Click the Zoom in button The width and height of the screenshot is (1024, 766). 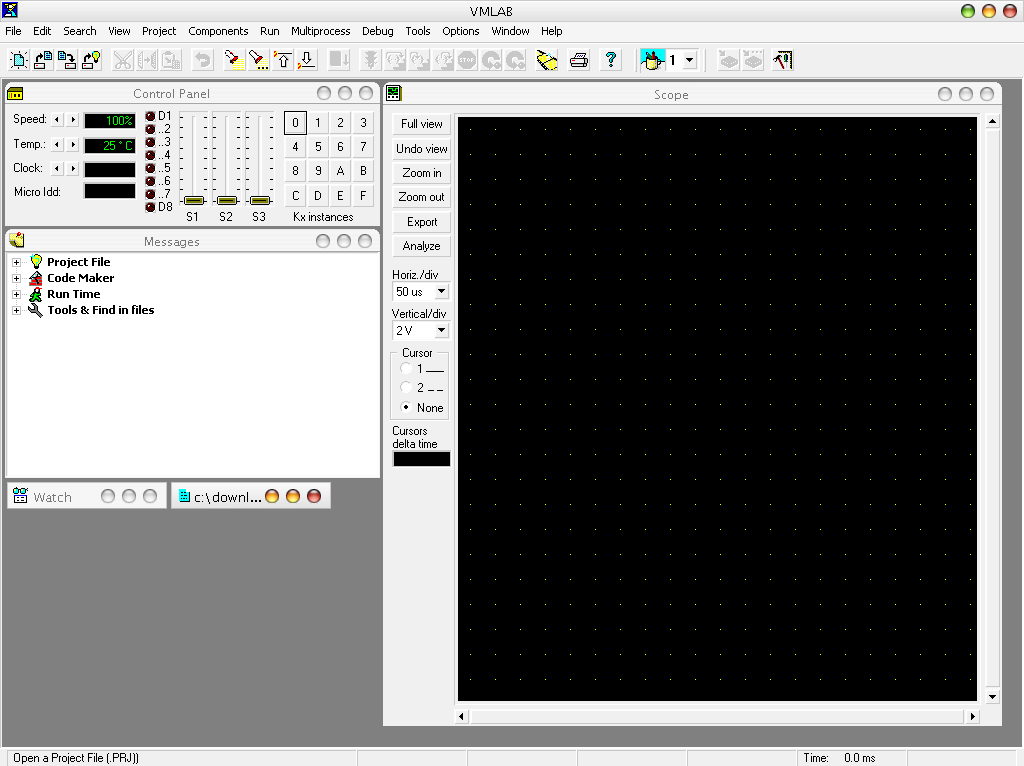coord(421,173)
